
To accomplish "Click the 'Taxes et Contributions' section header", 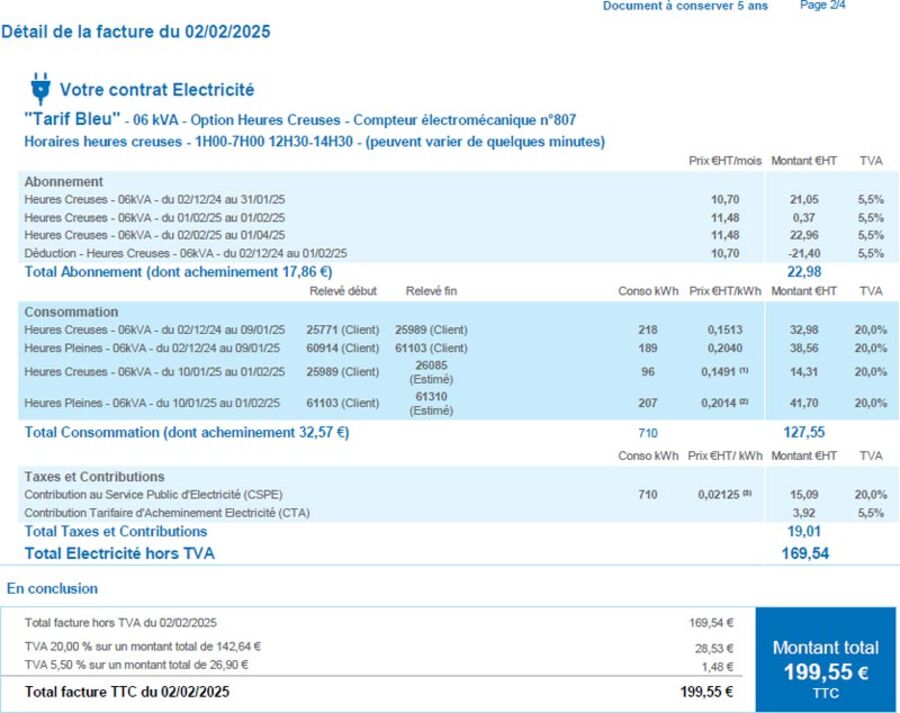I will 94,477.
